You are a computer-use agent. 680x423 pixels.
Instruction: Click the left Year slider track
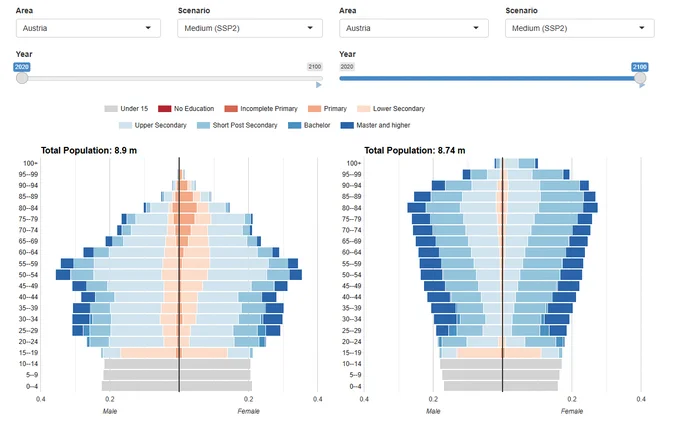pos(172,79)
